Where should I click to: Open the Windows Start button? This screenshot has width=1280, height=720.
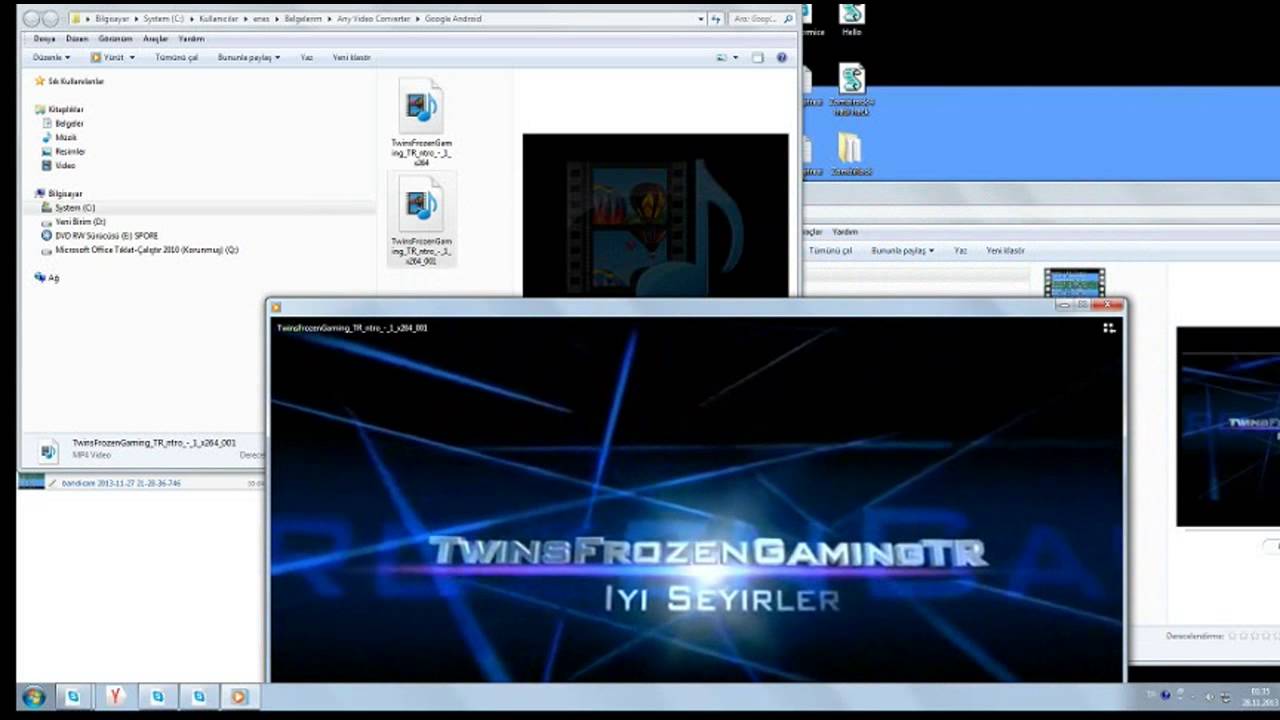[x=34, y=697]
